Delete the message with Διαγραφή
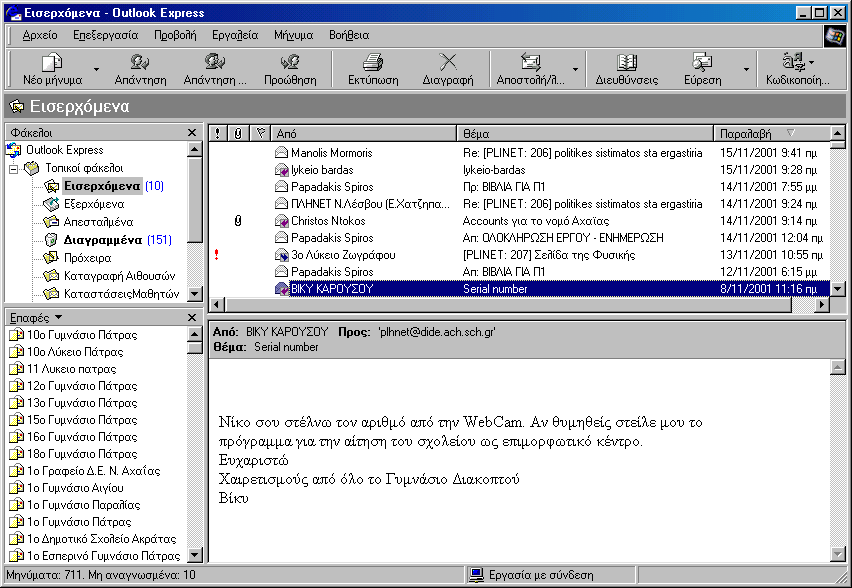Viewport: 852px width, 588px height. tap(448, 69)
